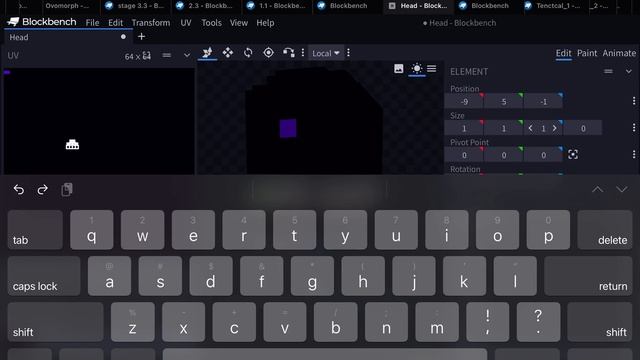Screen dimensions: 640x360
Task: Click UV panel drag handle
Action: [x=167, y=55]
